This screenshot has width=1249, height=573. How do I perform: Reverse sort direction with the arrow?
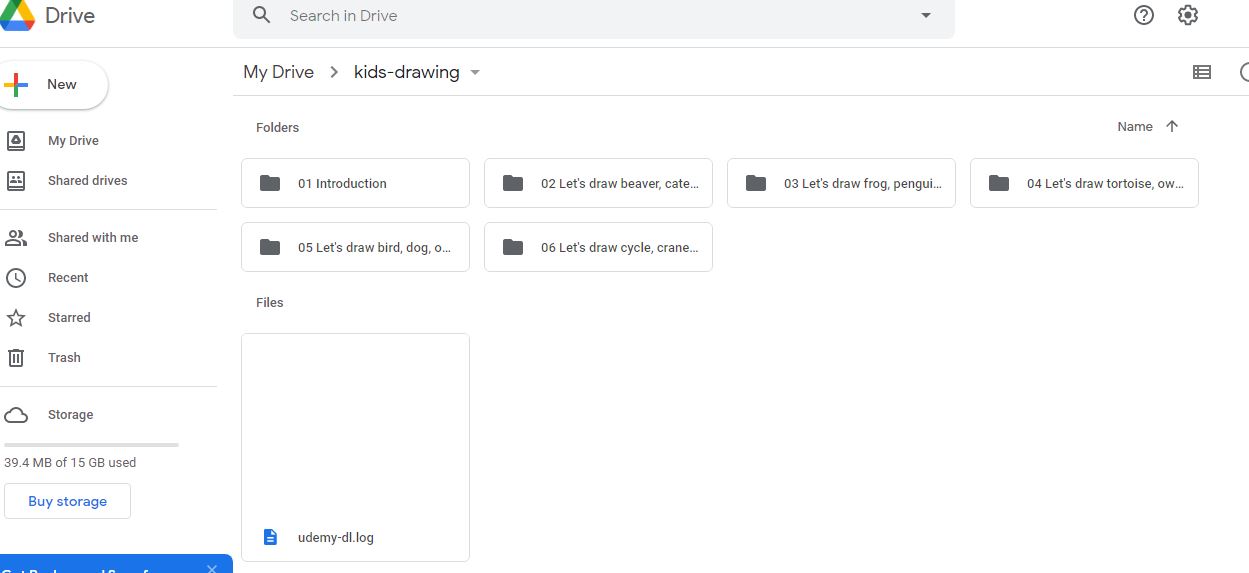1172,127
